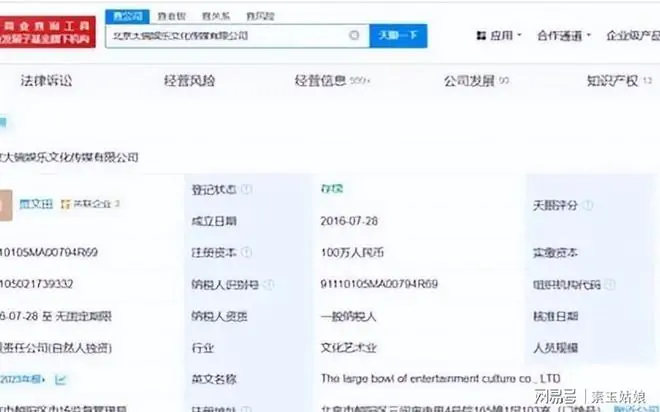Image resolution: width=660 pixels, height=412 pixels.
Task: Open the 2023年报 link
Action: [x=22, y=380]
